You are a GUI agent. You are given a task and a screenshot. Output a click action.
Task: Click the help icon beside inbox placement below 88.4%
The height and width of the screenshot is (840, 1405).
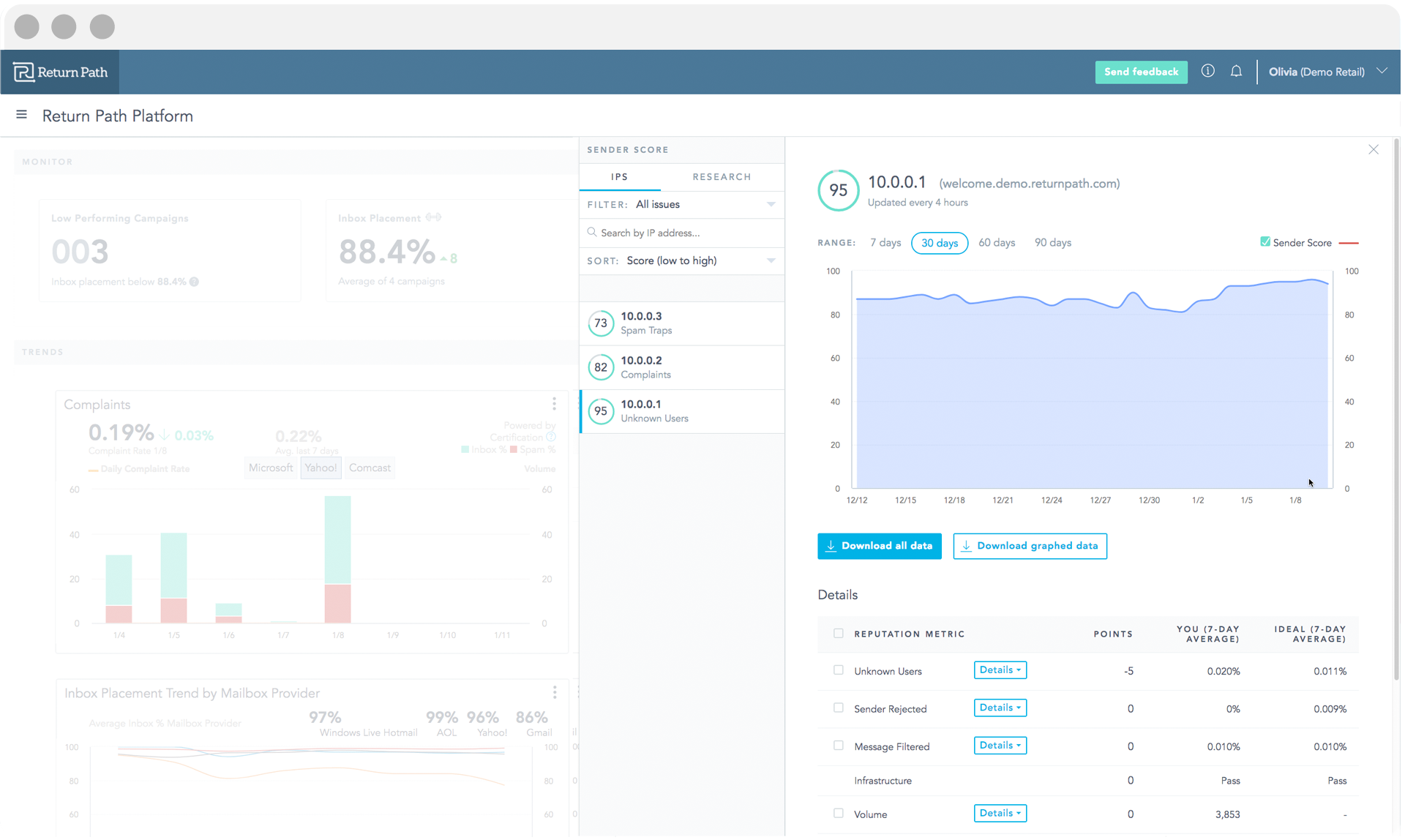(194, 282)
